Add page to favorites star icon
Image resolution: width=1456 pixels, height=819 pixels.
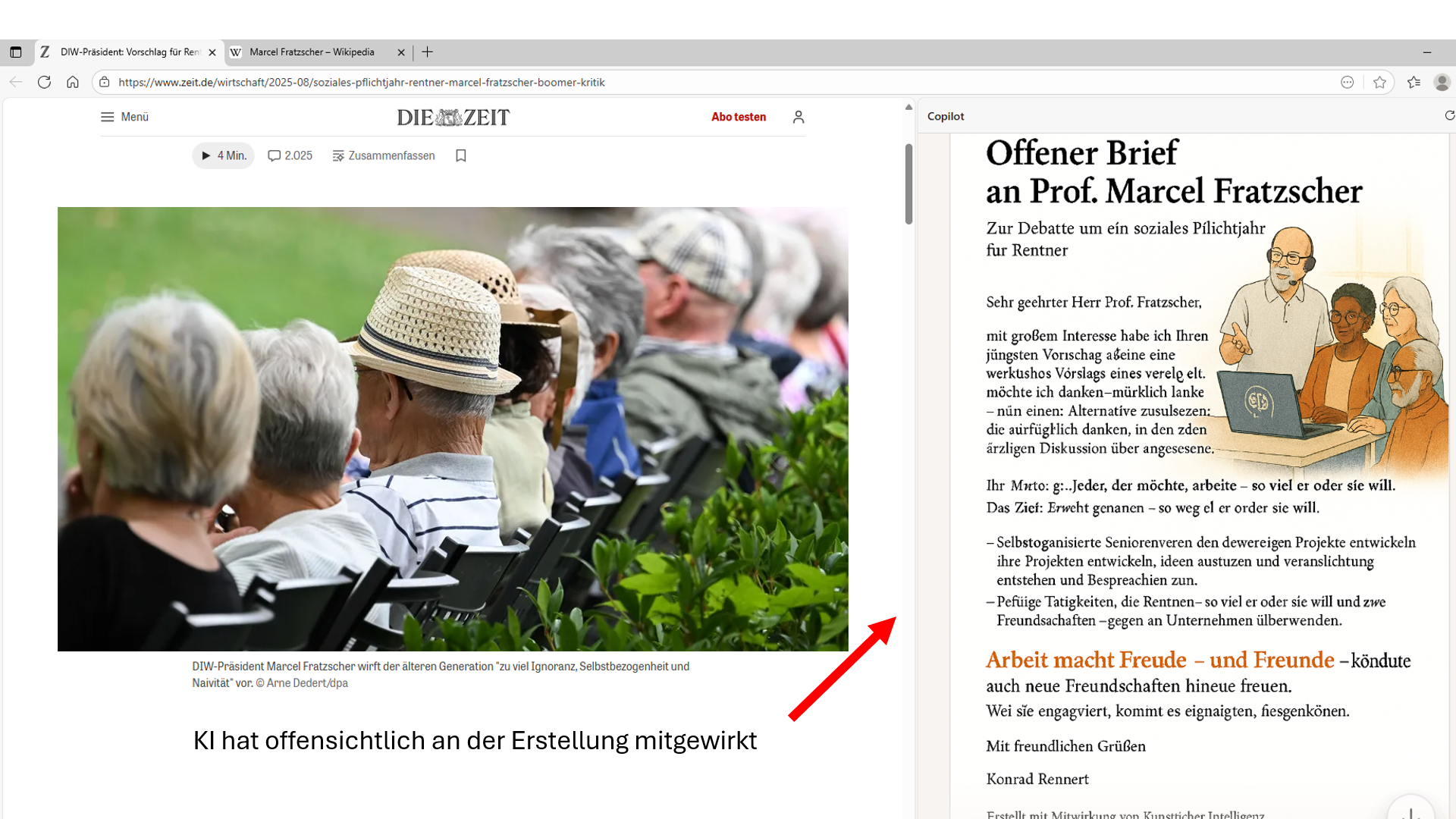(1379, 82)
